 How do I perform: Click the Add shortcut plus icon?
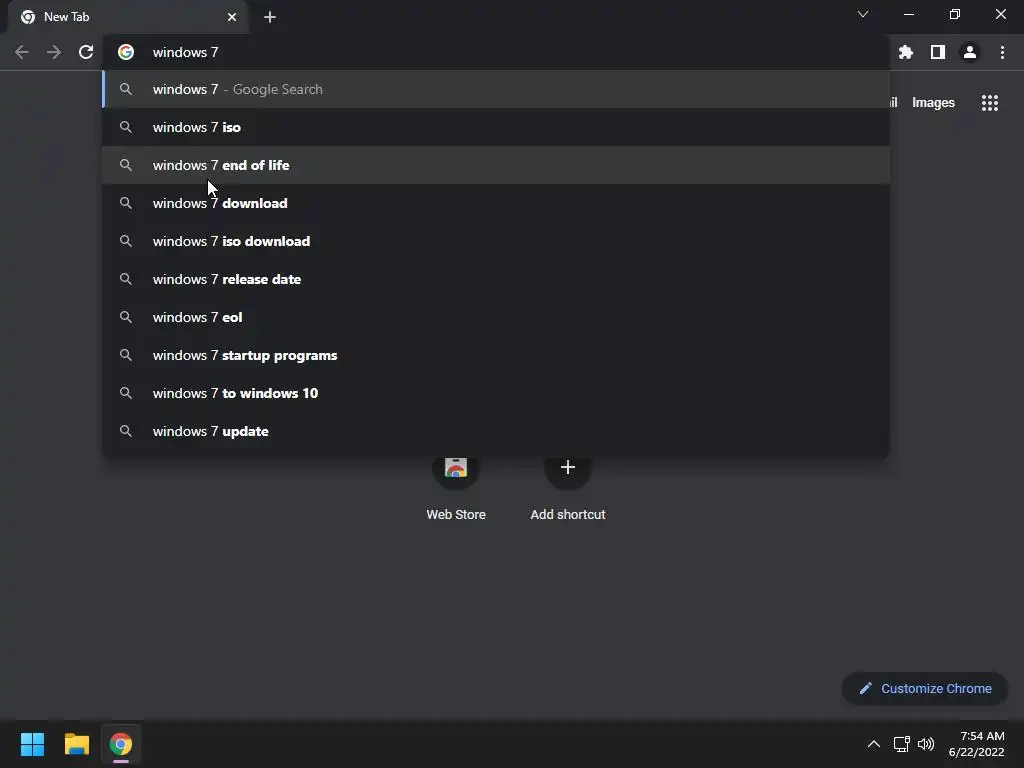[x=567, y=468]
